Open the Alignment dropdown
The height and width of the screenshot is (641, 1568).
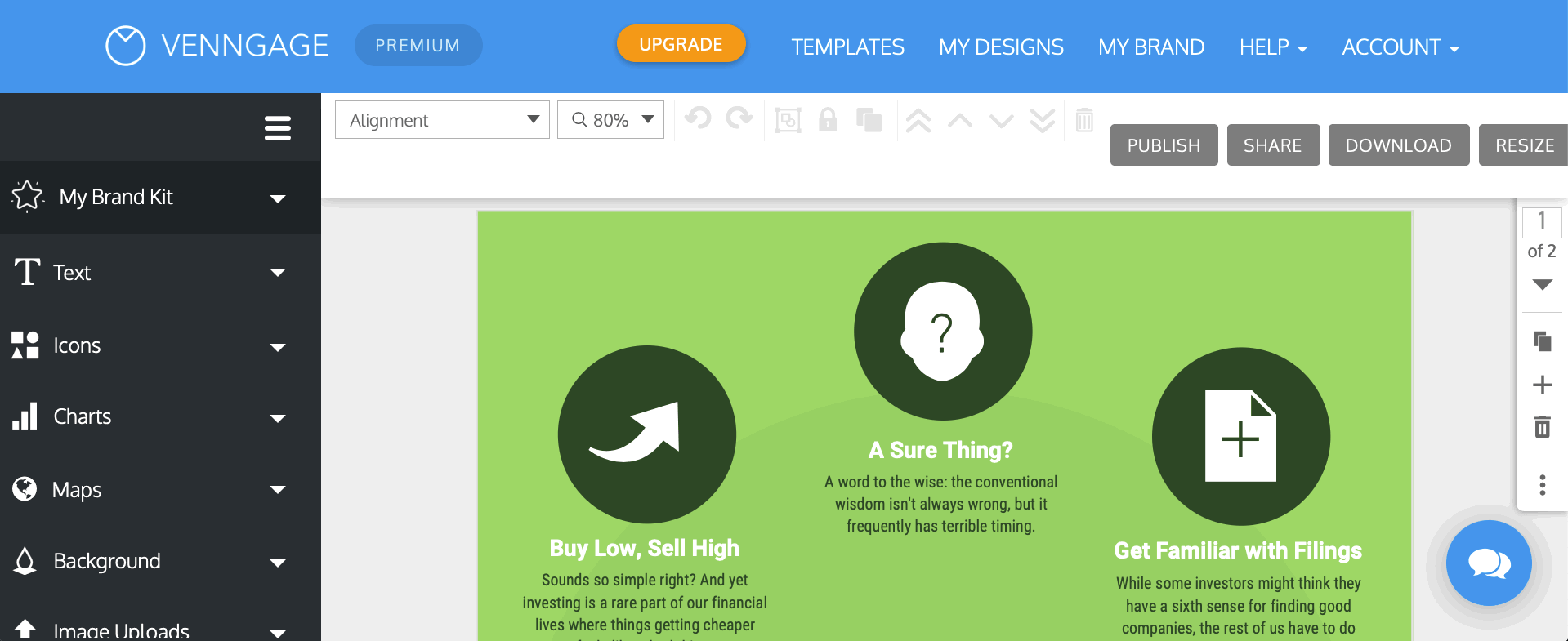[442, 120]
